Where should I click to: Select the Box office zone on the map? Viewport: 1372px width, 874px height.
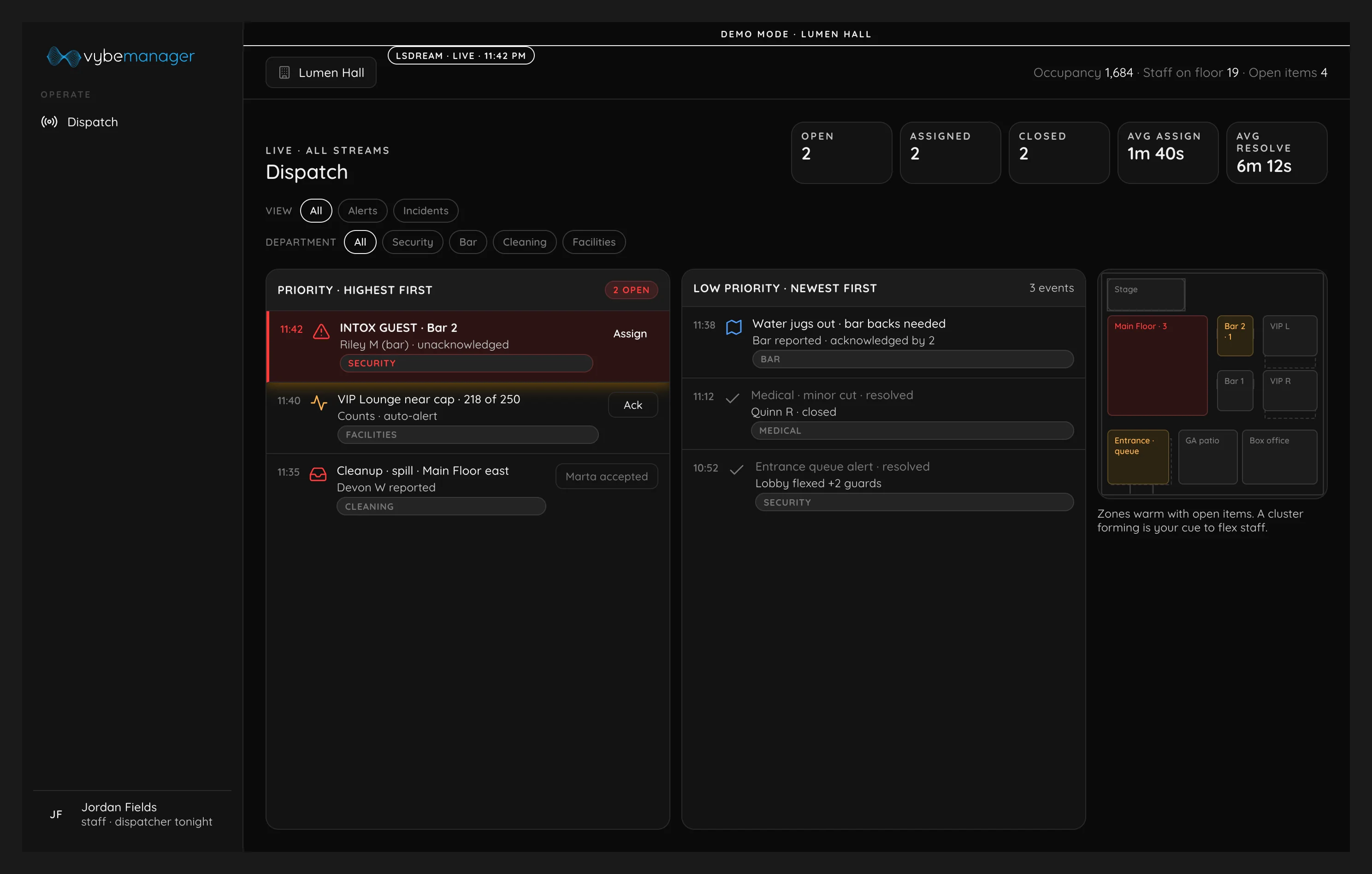pyautogui.click(x=1279, y=457)
